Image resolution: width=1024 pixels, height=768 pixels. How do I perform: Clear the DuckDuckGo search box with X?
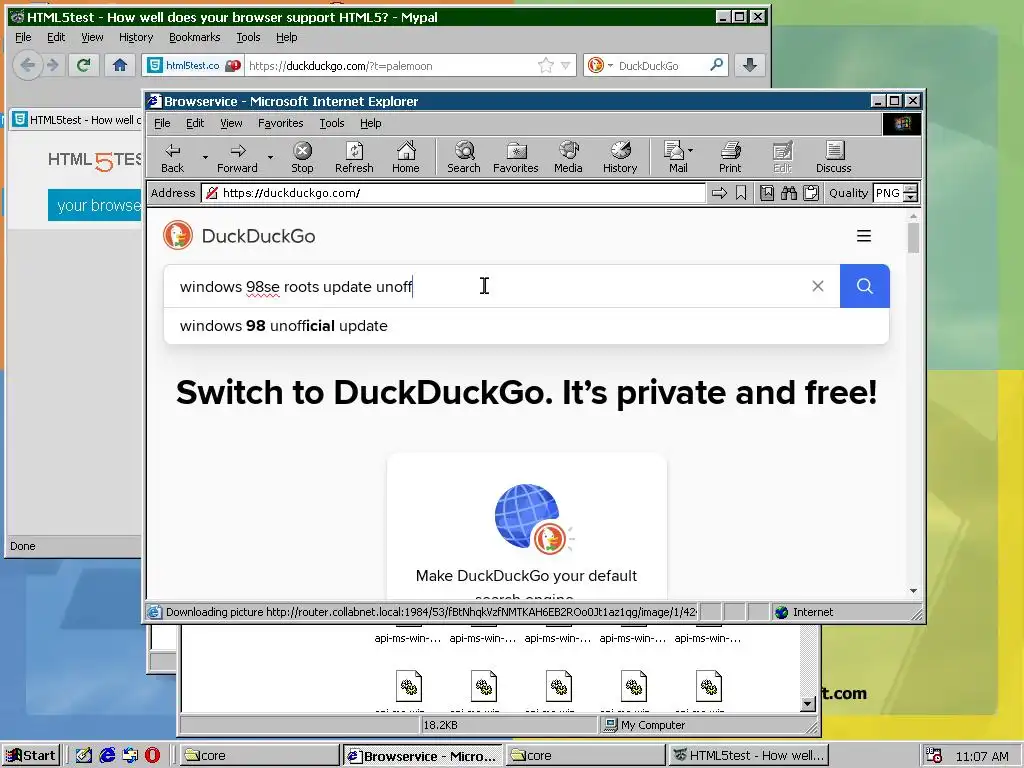(x=818, y=286)
